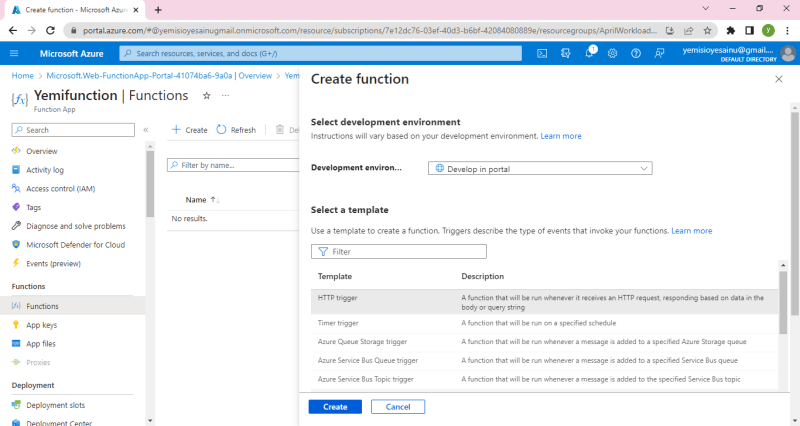This screenshot has height=426, width=800.
Task: Open the Feedback icon in top bar
Action: 659,53
